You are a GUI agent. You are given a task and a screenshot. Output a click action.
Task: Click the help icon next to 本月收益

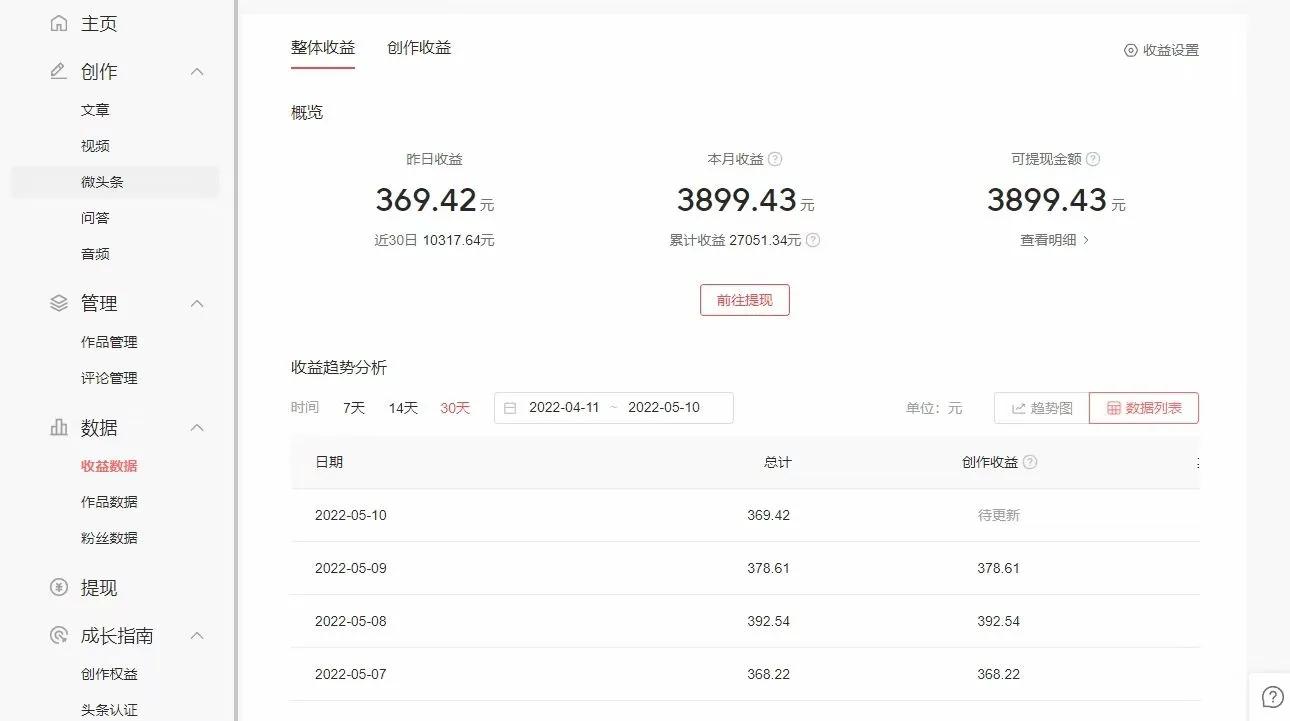click(775, 159)
